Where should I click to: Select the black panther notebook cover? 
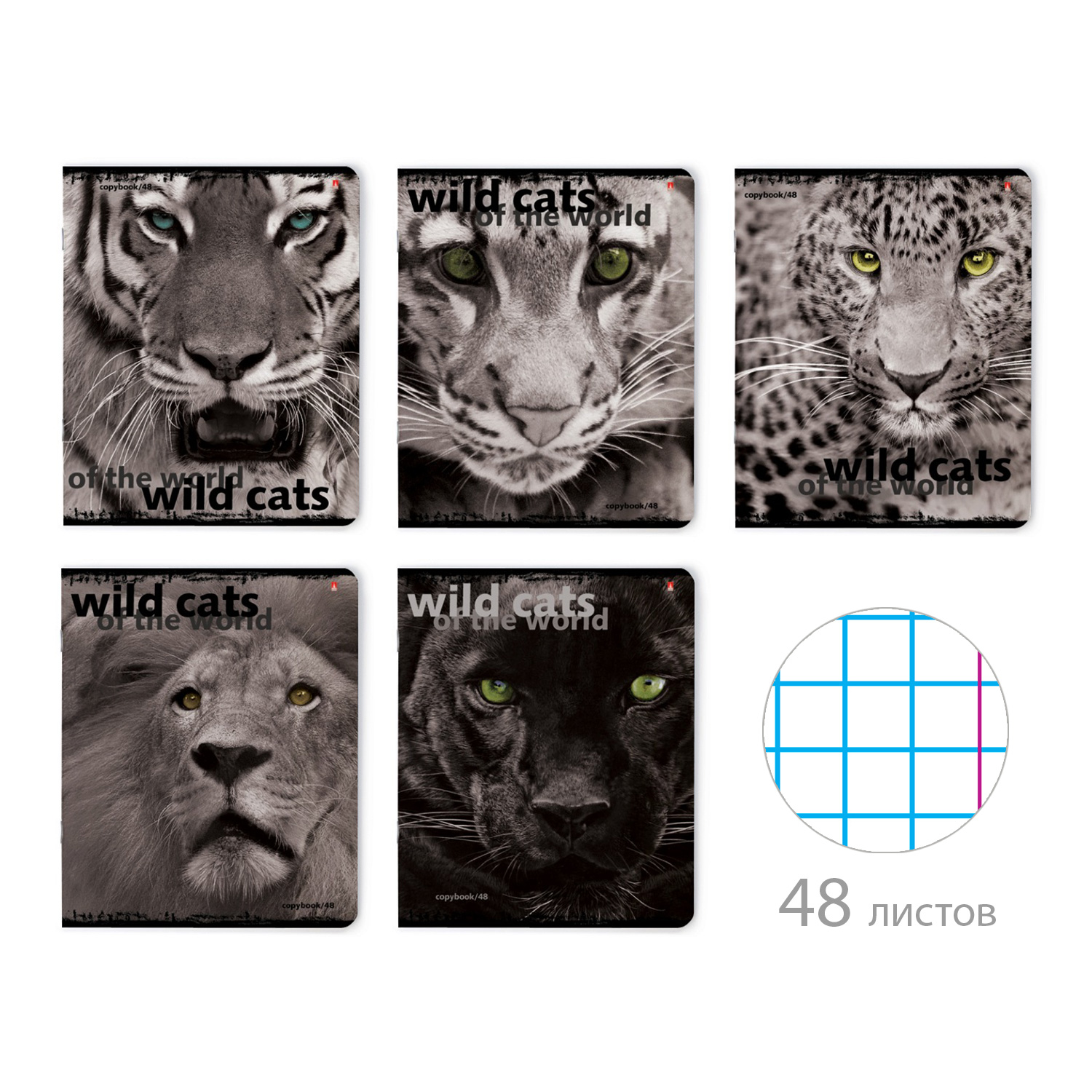[546, 748]
